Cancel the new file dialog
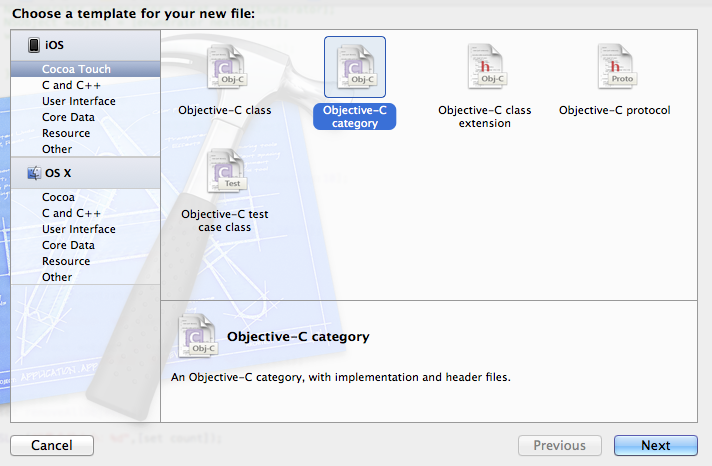712x466 pixels. coord(52,446)
